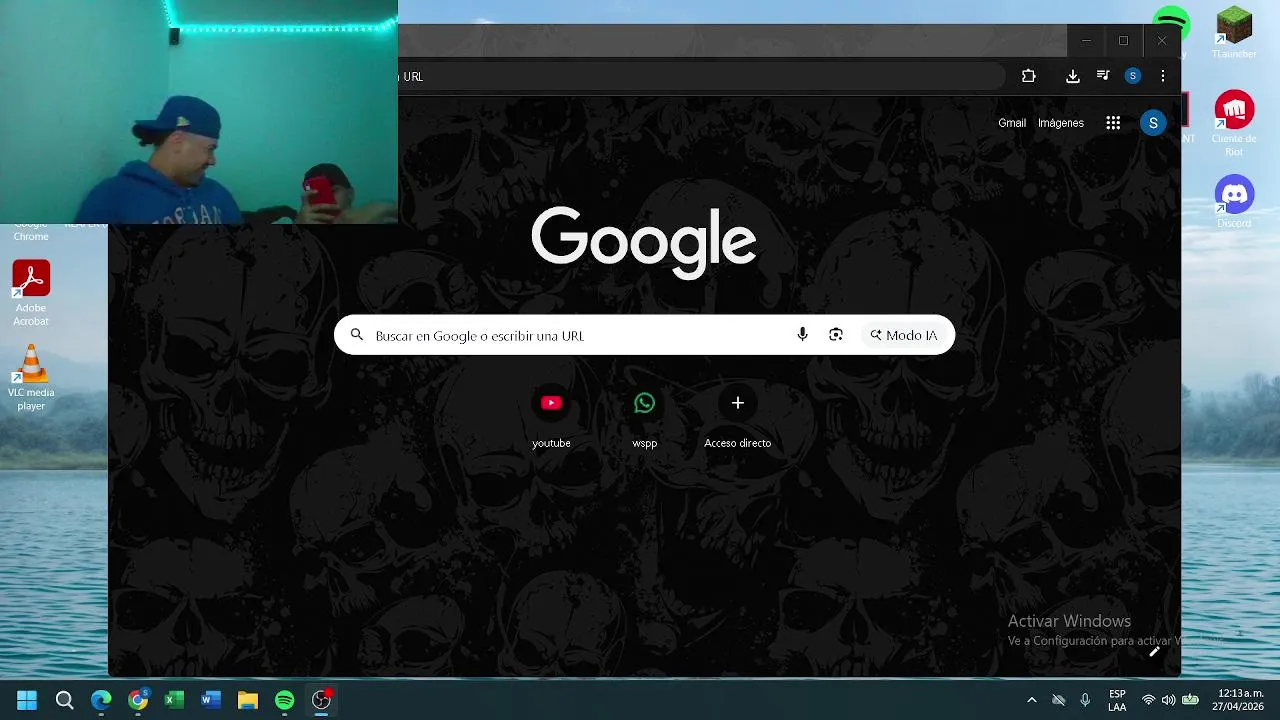The width and height of the screenshot is (1280, 720).
Task: Open Cliente de Riot desktop shortcut
Action: [x=1234, y=124]
